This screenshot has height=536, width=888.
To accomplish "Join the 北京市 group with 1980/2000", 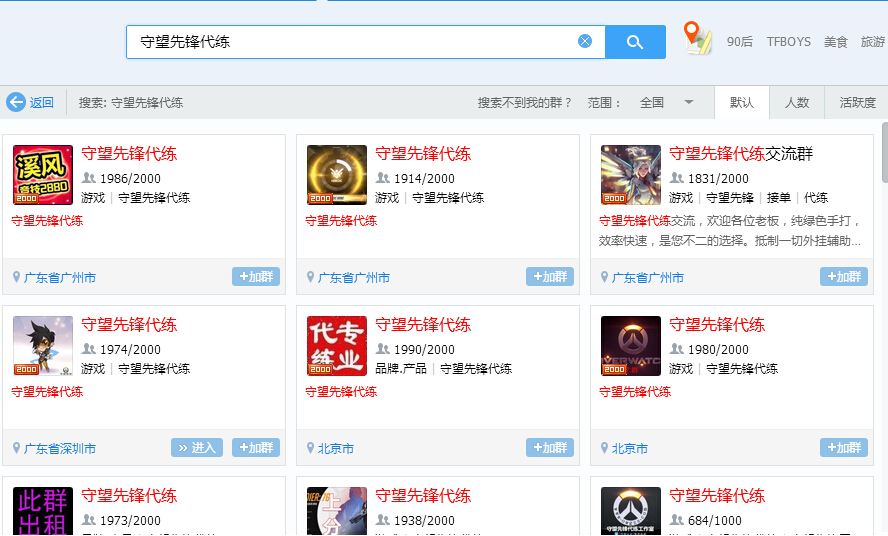I will (844, 448).
